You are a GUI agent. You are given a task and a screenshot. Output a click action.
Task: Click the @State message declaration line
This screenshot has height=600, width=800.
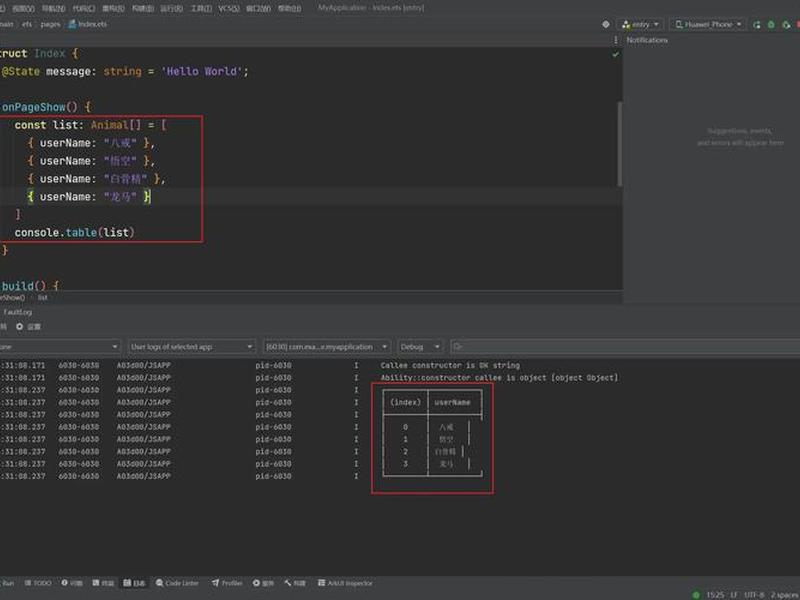pos(125,71)
